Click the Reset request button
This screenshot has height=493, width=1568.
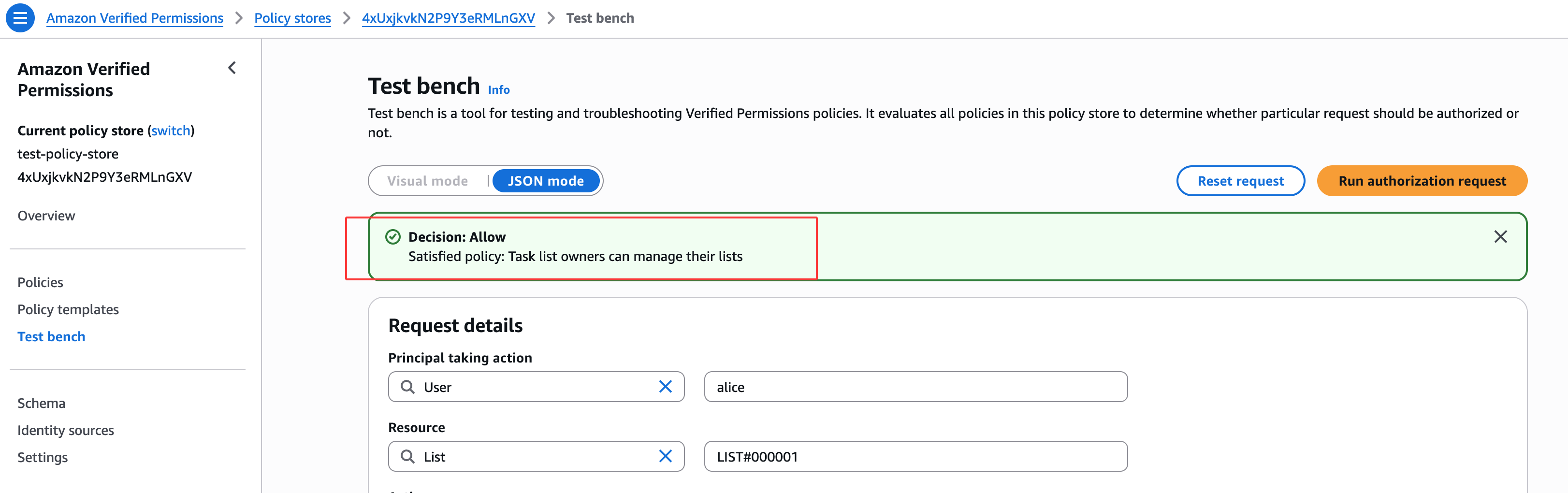(1240, 181)
